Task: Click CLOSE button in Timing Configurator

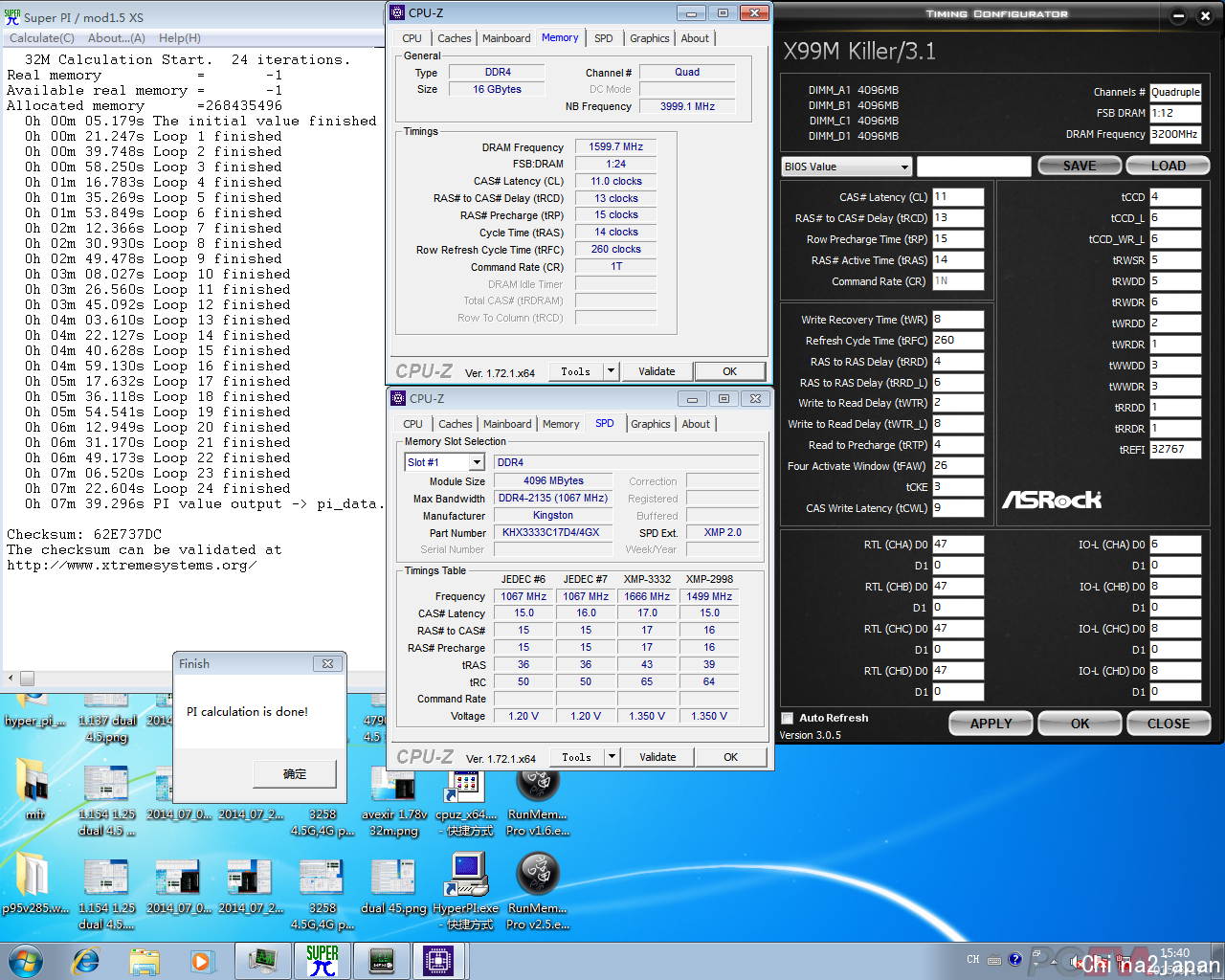Action: click(x=1169, y=724)
